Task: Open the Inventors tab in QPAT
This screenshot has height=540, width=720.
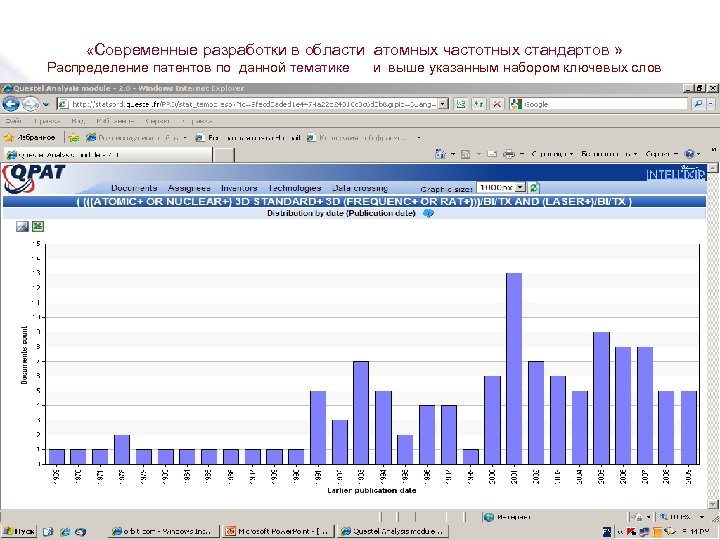Action: tap(239, 188)
